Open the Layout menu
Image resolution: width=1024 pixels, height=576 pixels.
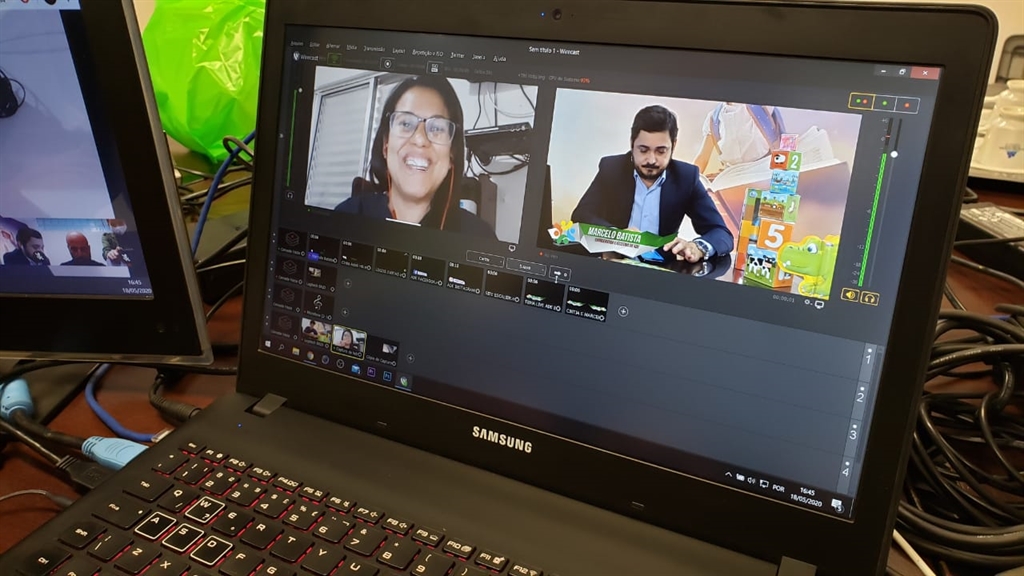click(398, 50)
